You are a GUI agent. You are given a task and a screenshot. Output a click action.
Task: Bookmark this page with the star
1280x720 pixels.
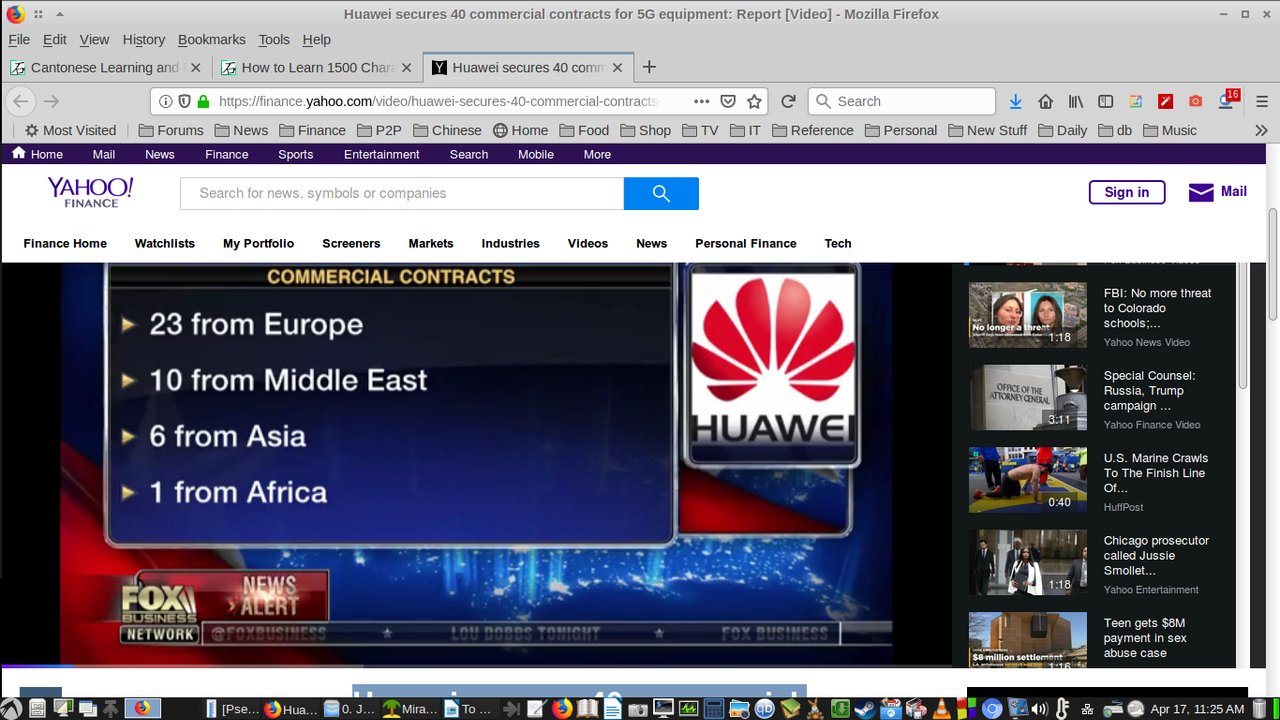click(x=755, y=101)
